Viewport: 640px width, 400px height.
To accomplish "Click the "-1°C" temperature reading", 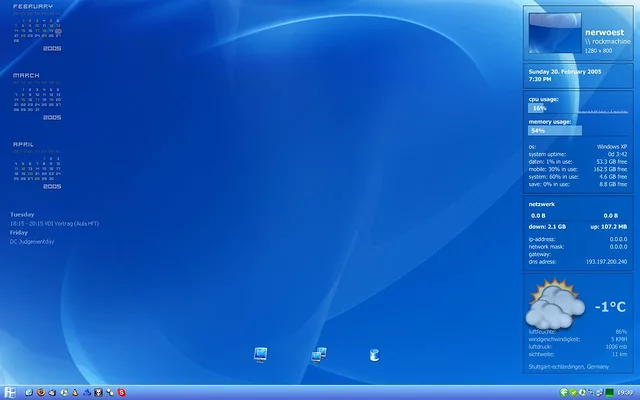I will pyautogui.click(x=610, y=307).
